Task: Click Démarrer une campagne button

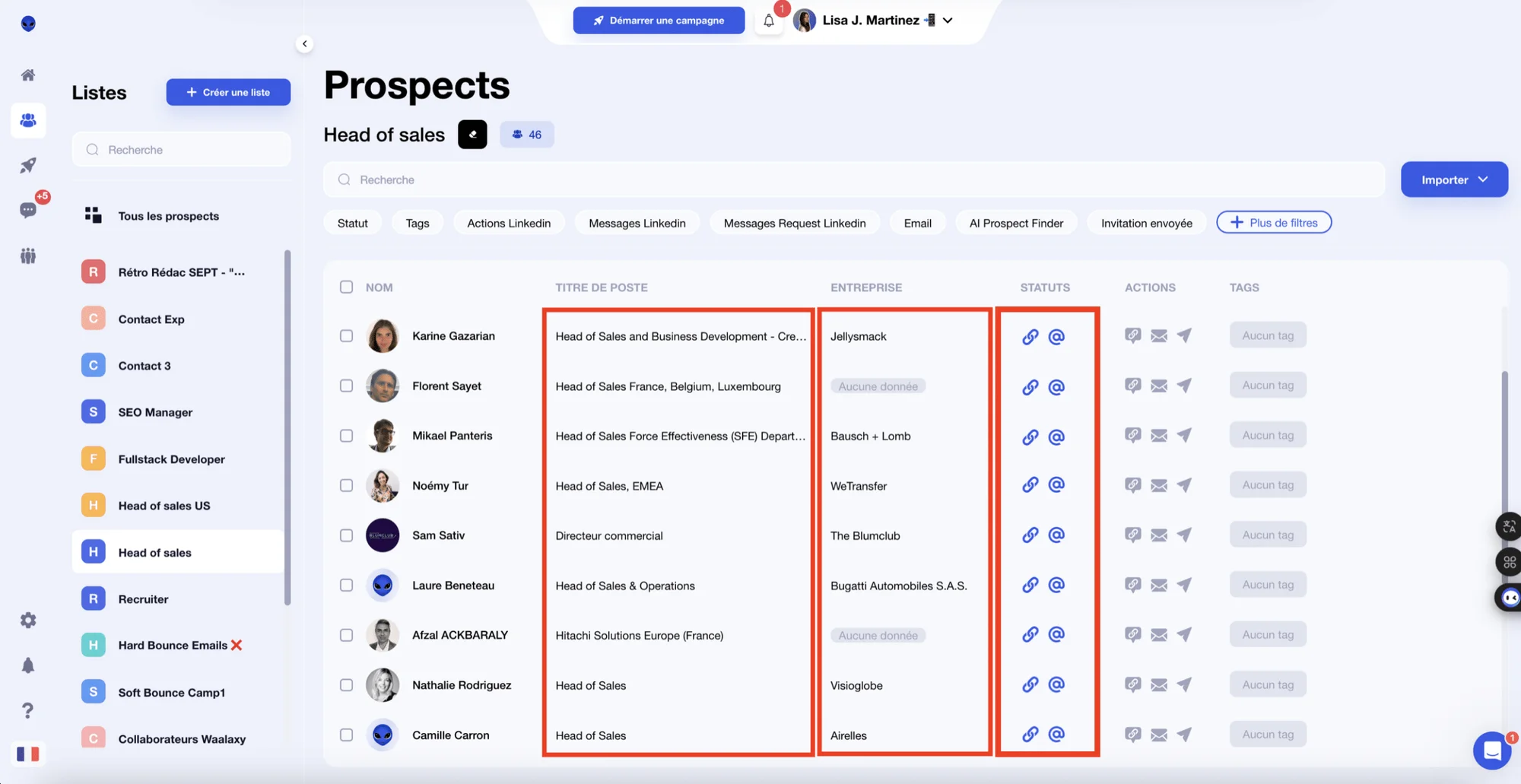Action: [x=659, y=21]
